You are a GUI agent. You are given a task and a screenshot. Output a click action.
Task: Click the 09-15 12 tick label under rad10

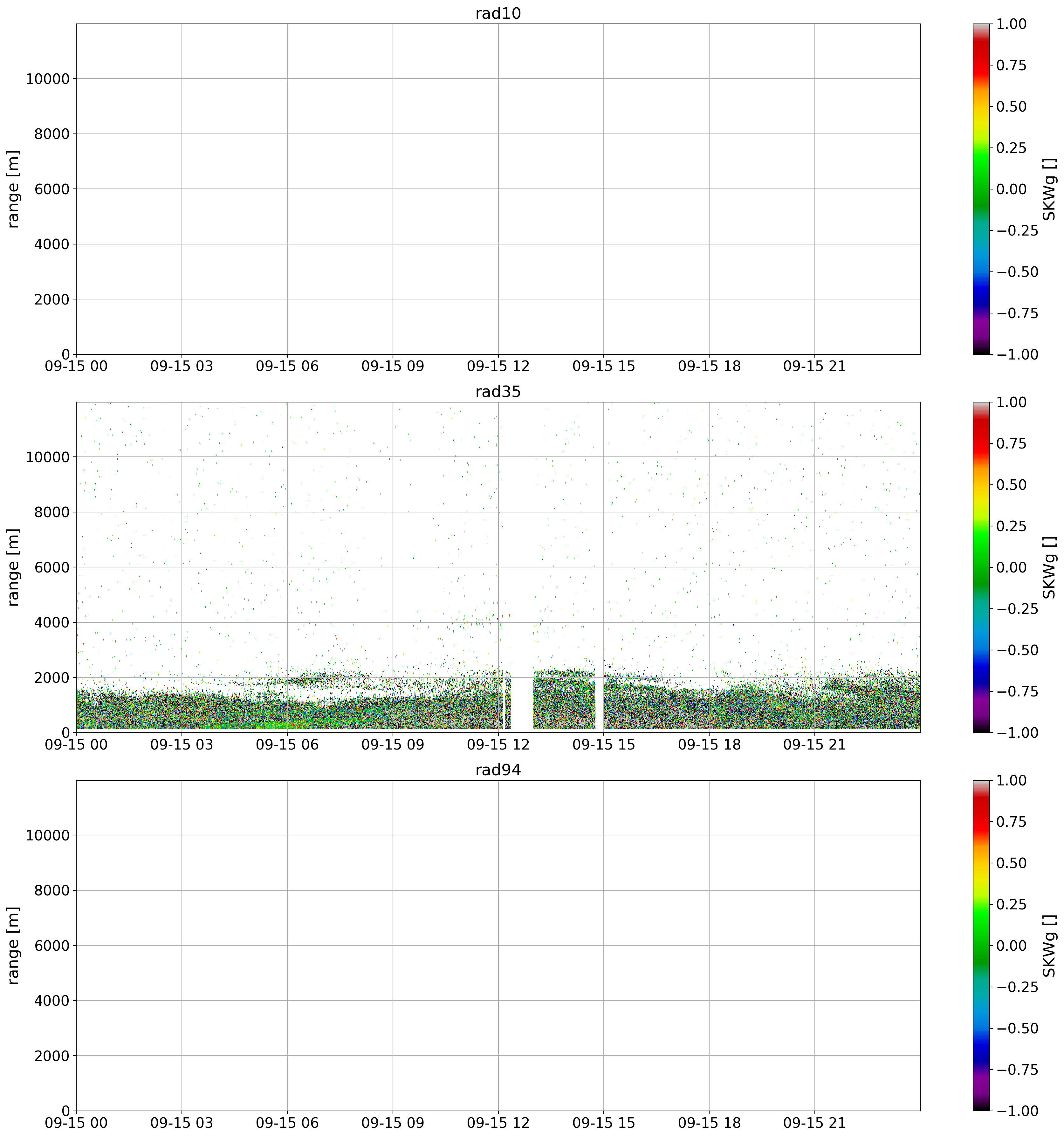(498, 366)
